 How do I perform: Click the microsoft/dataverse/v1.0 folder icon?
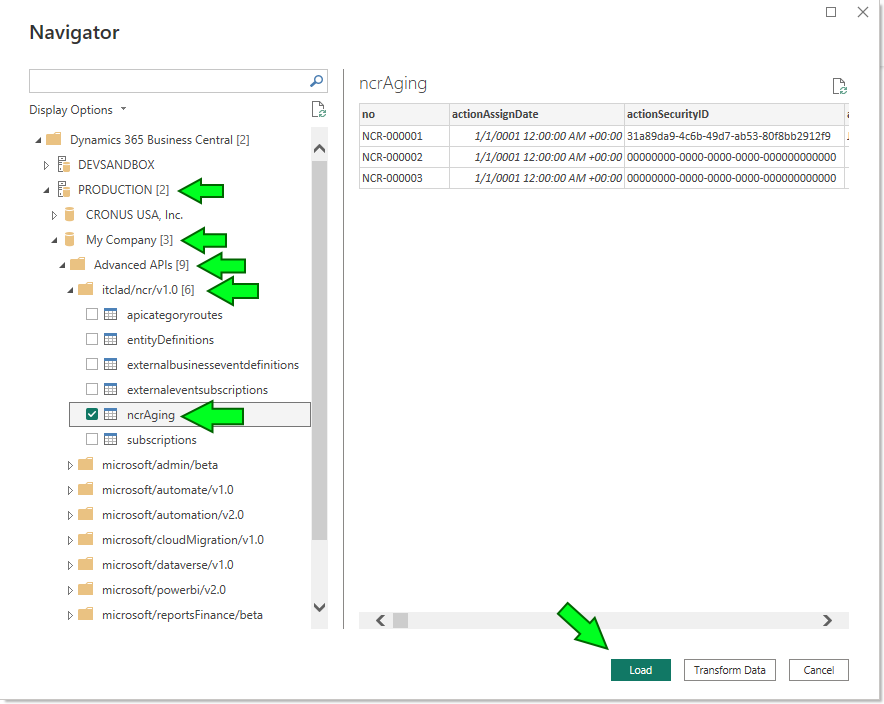[x=86, y=564]
